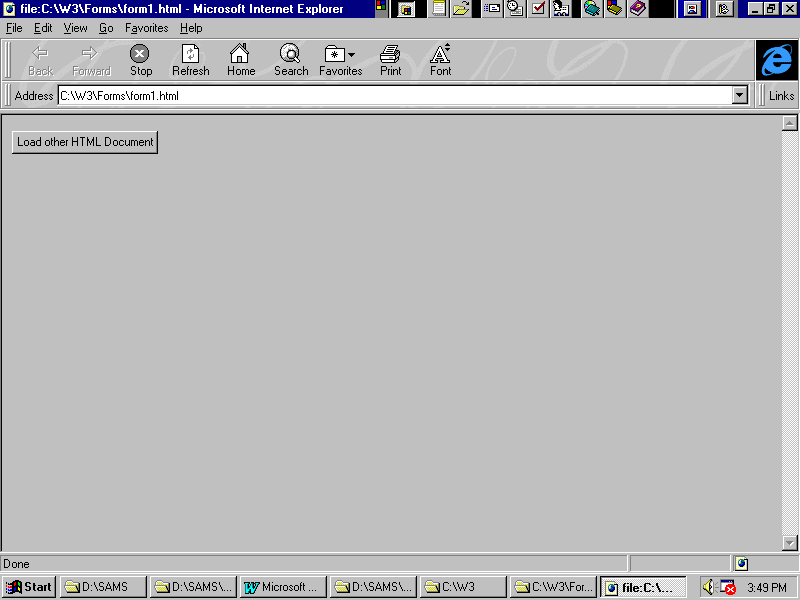Screen dimensions: 800x600
Task: Go to the Home page icon
Action: pos(240,54)
